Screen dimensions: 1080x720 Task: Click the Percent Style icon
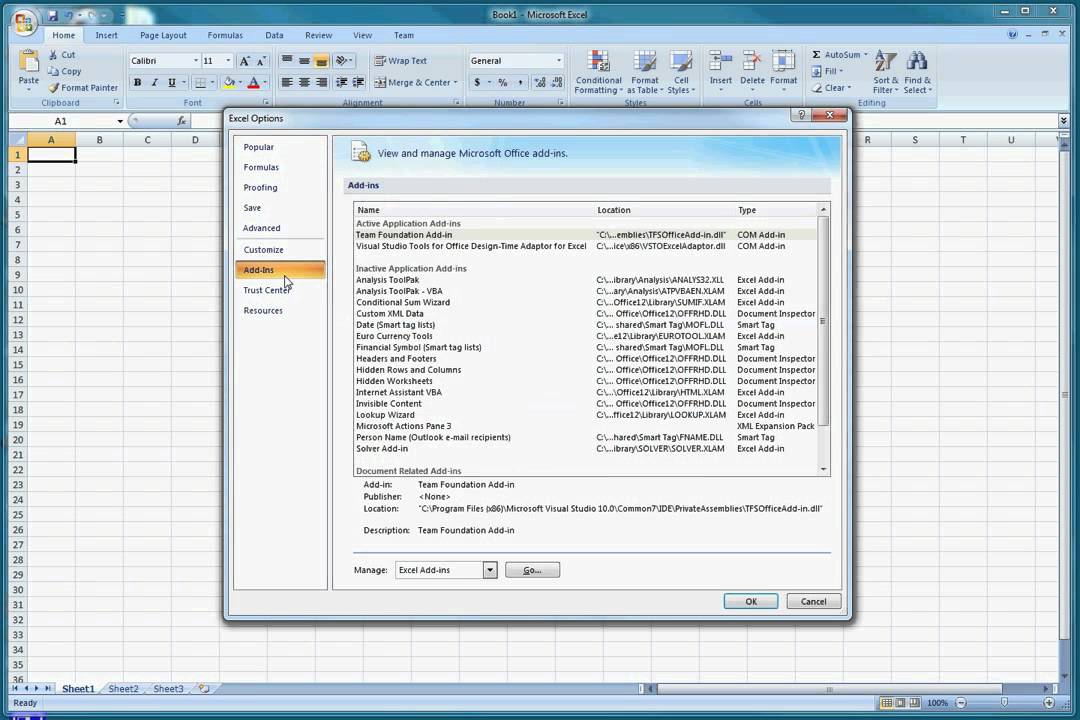tap(503, 82)
